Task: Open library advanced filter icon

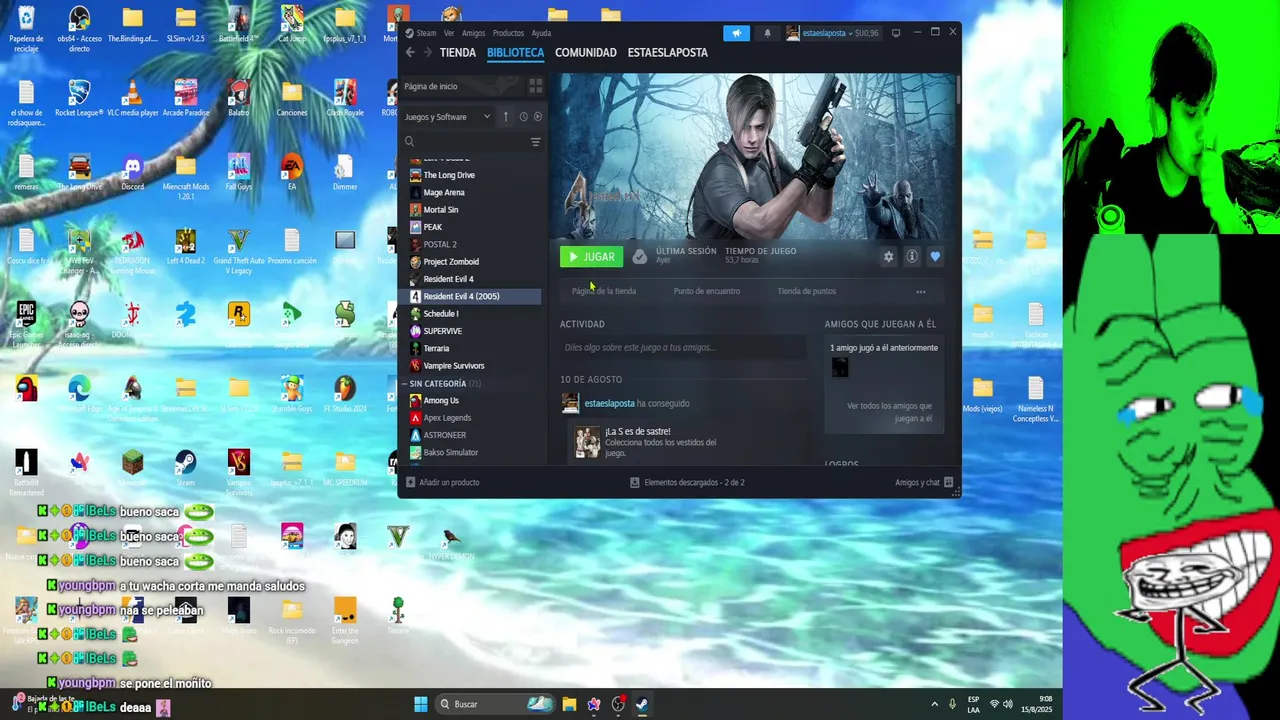Action: click(535, 142)
